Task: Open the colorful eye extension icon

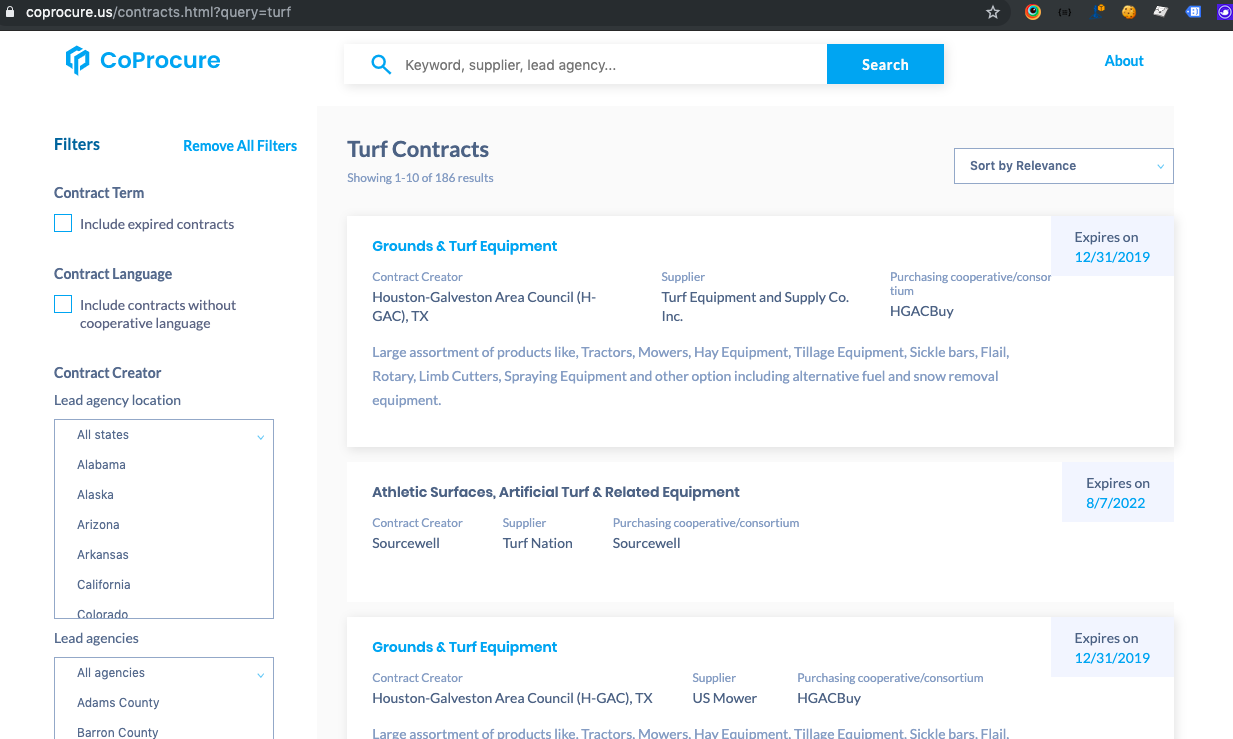Action: [x=1033, y=12]
